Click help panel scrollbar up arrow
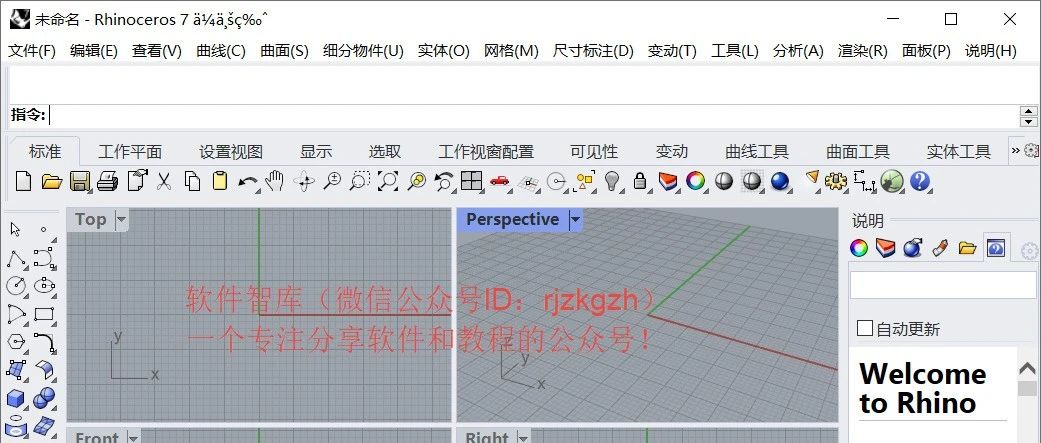Image resolution: width=1041 pixels, height=443 pixels. pos(1027,368)
